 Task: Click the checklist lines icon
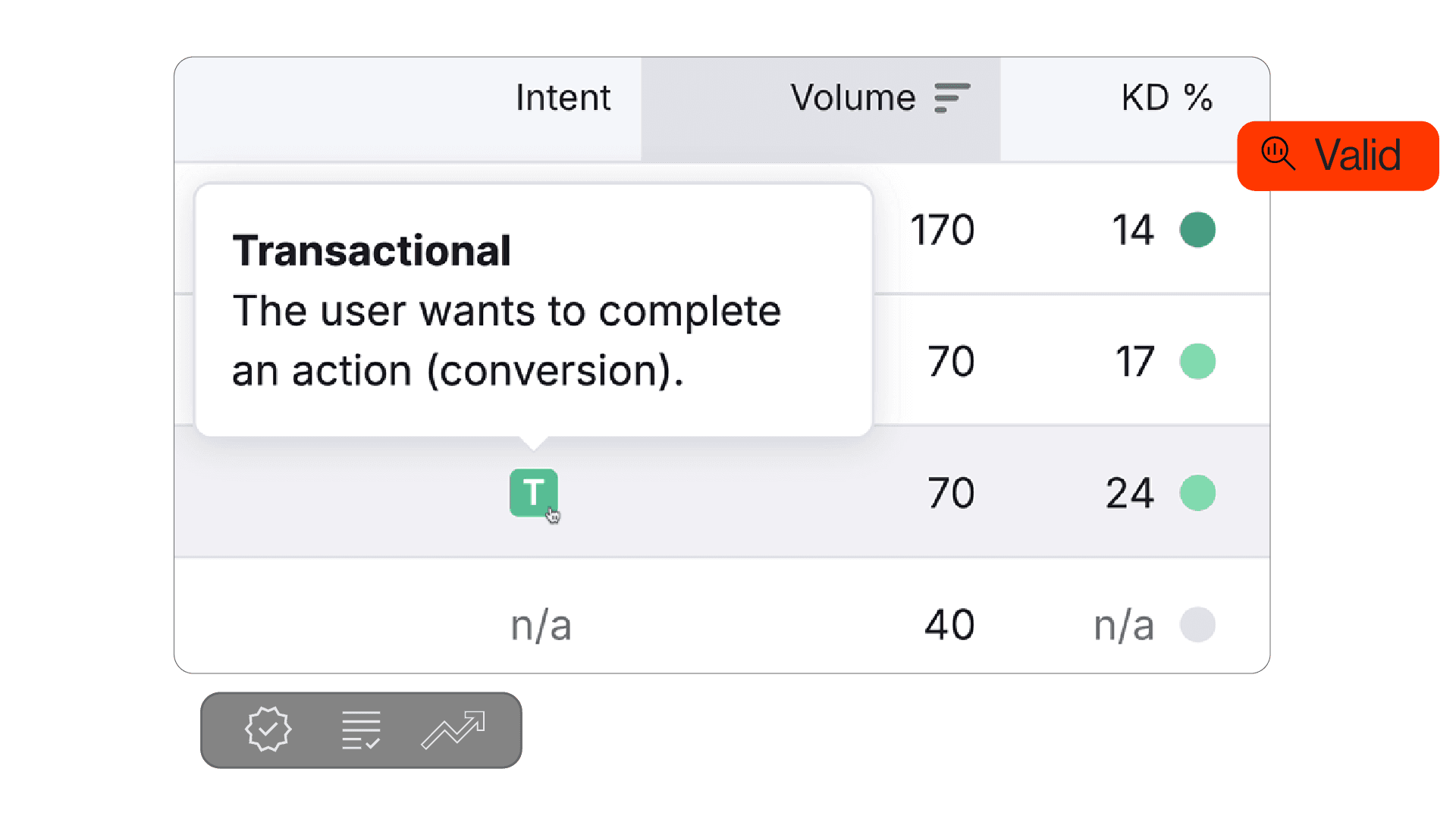(x=361, y=730)
